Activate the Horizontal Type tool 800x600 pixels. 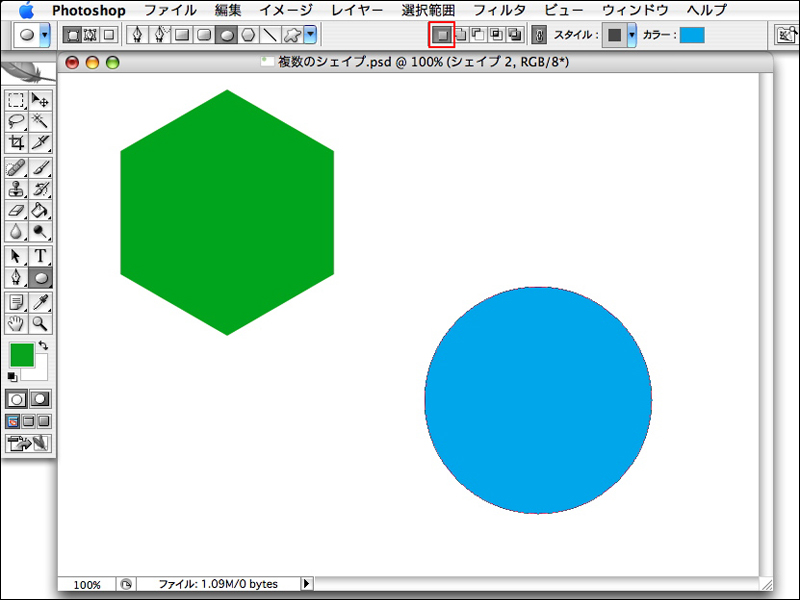(x=41, y=256)
